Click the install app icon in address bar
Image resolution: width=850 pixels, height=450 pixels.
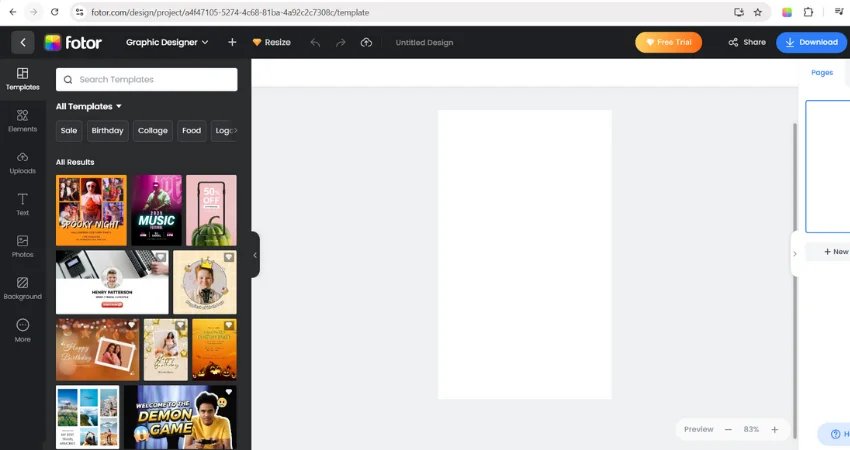pyautogui.click(x=738, y=12)
